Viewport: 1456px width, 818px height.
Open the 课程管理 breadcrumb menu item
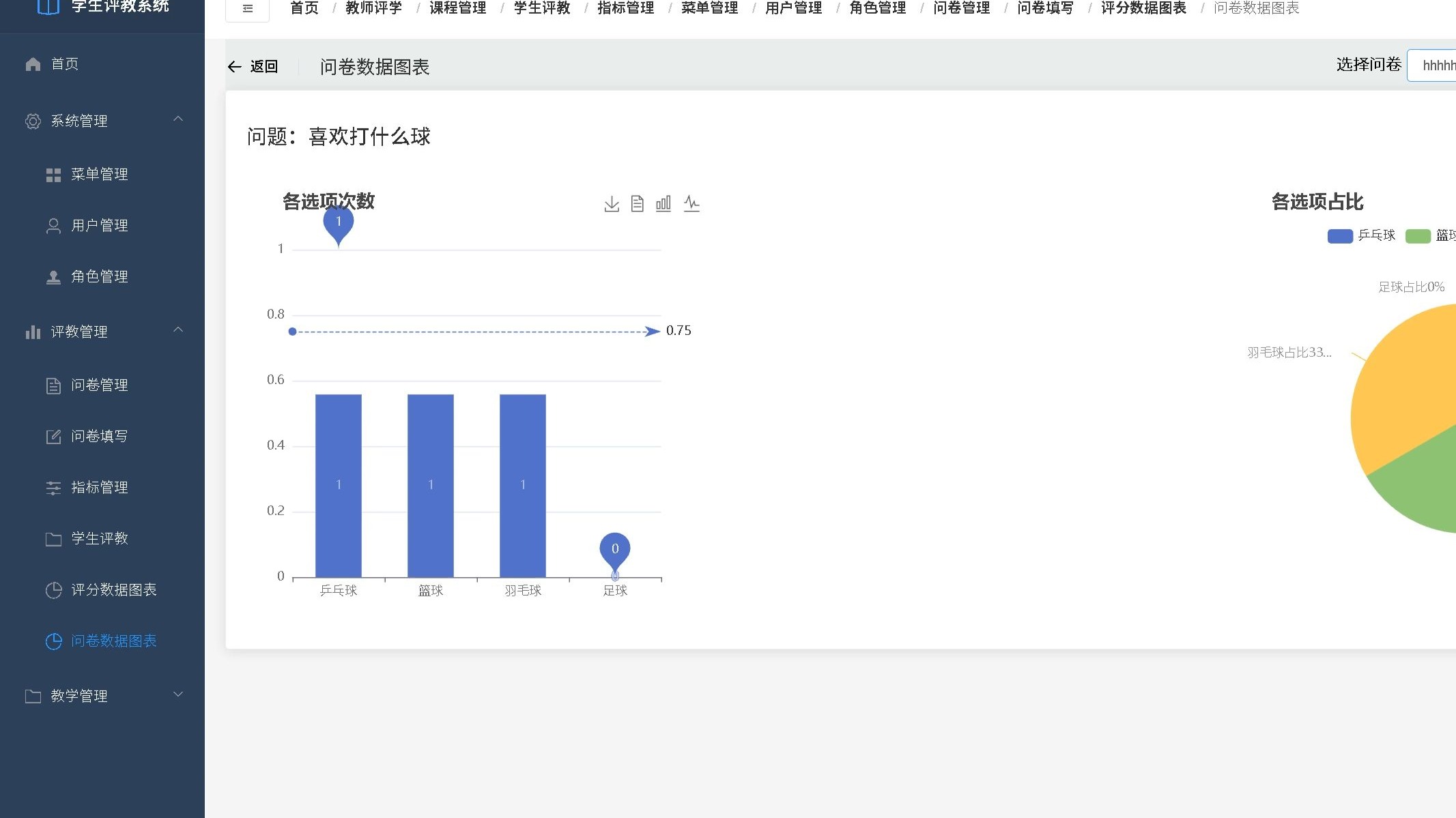[x=457, y=8]
